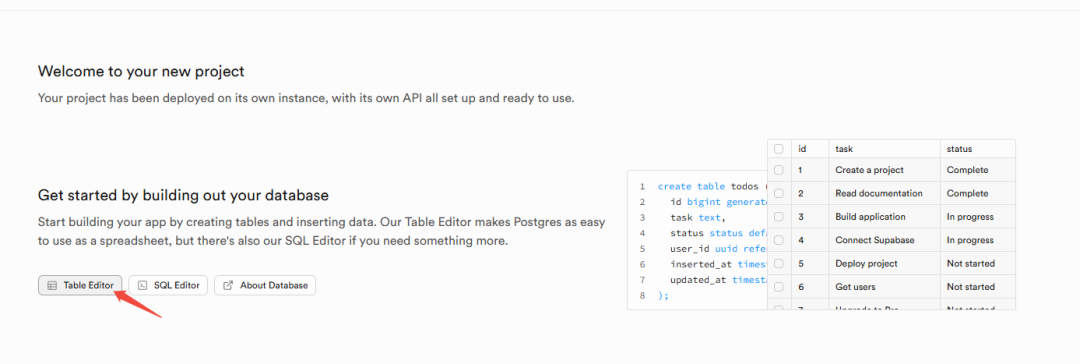Click the 'status' column header

pyautogui.click(x=977, y=149)
